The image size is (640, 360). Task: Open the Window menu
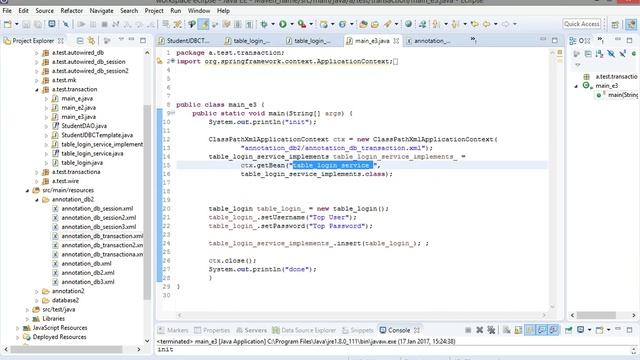click(199, 11)
